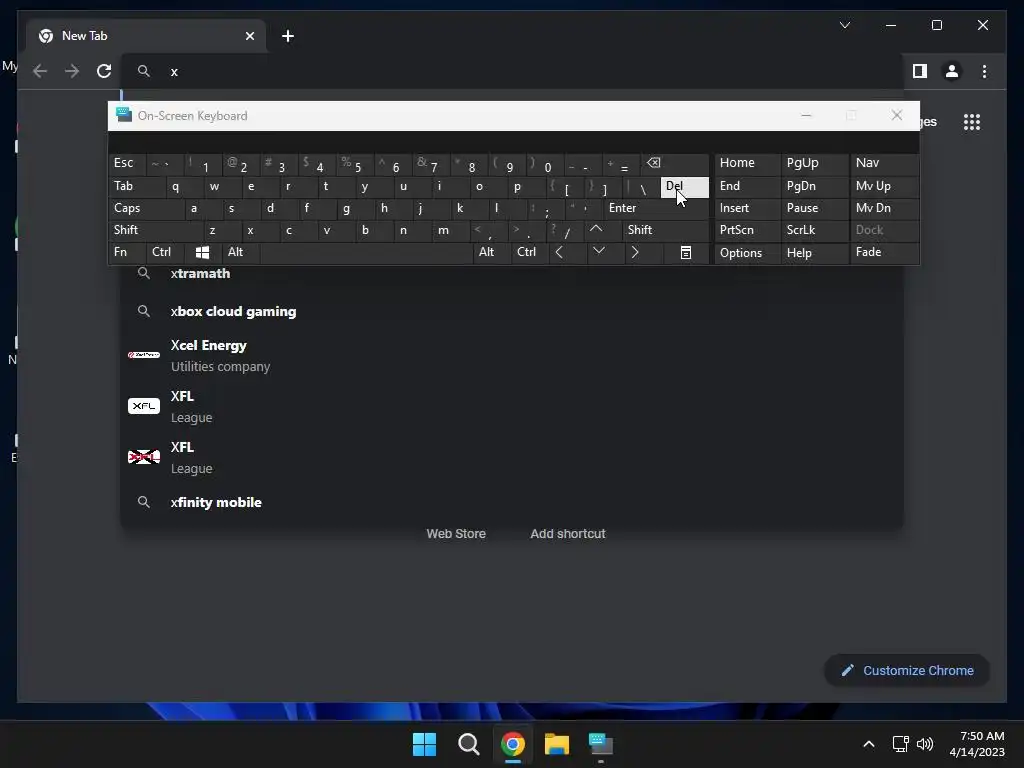Click the Esc key on keyboard

tap(127, 163)
